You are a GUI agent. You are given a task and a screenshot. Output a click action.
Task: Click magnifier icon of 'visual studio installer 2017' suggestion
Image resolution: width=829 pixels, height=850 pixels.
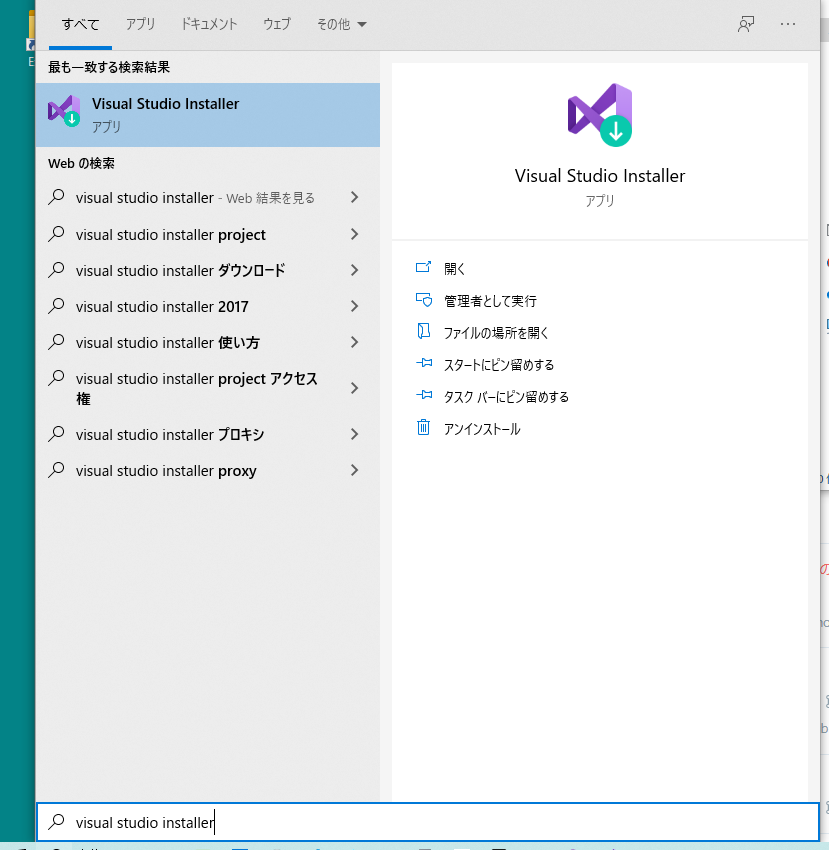[56, 306]
